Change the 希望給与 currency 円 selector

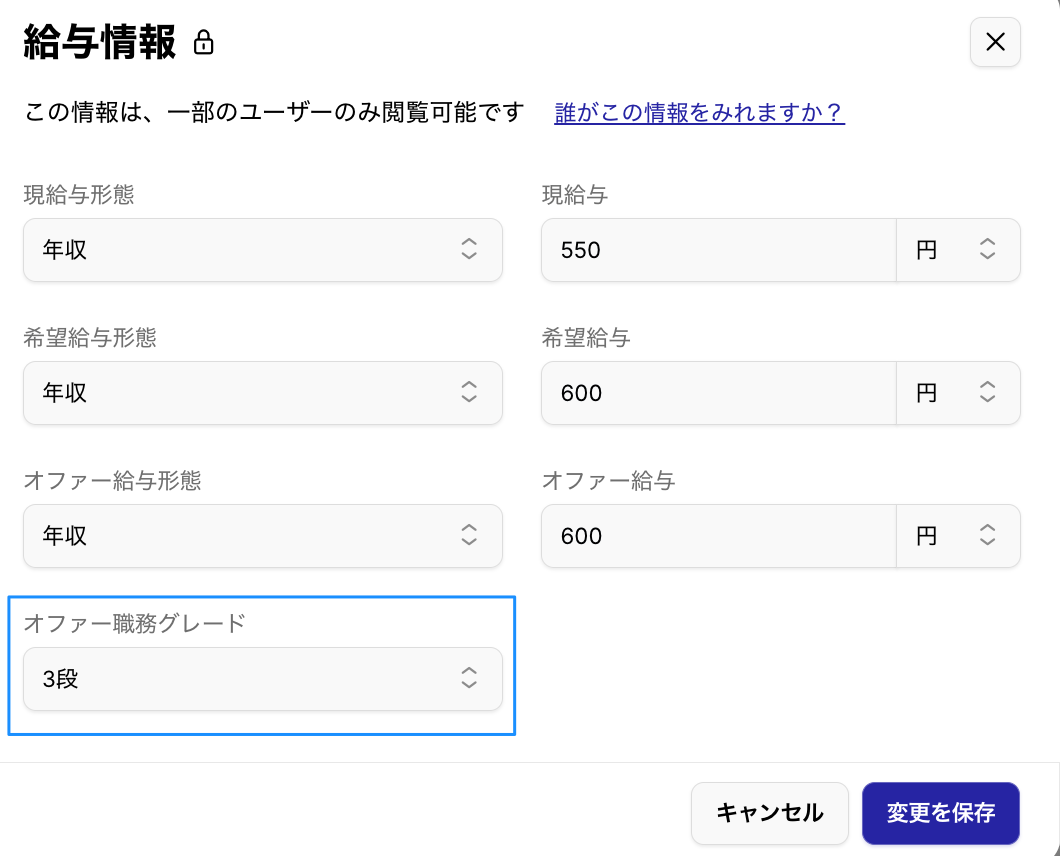tap(957, 393)
